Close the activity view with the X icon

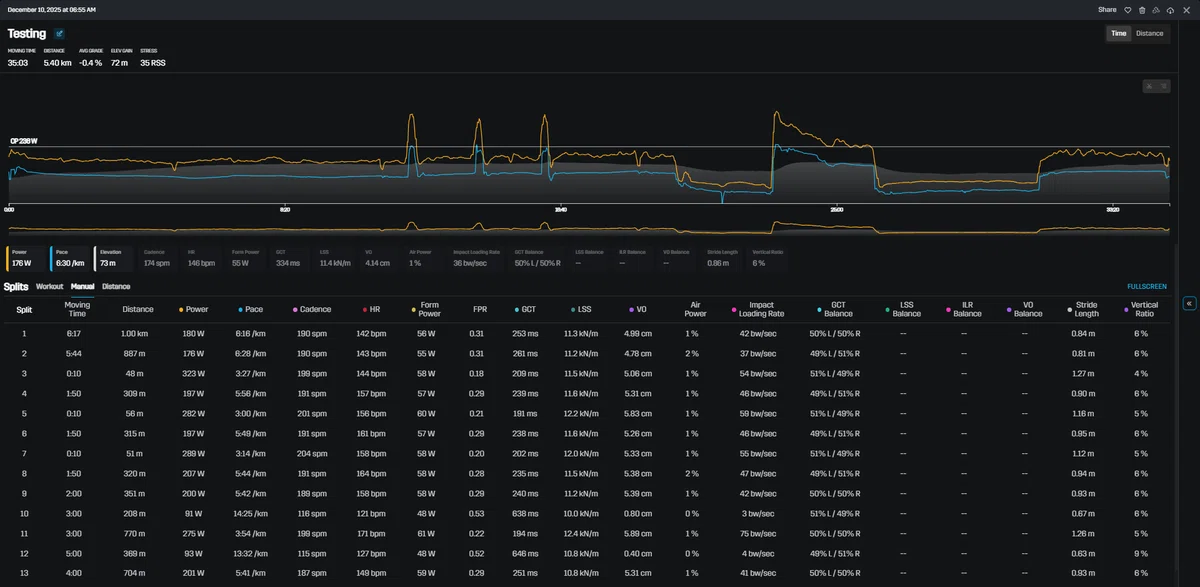(x=1185, y=9)
